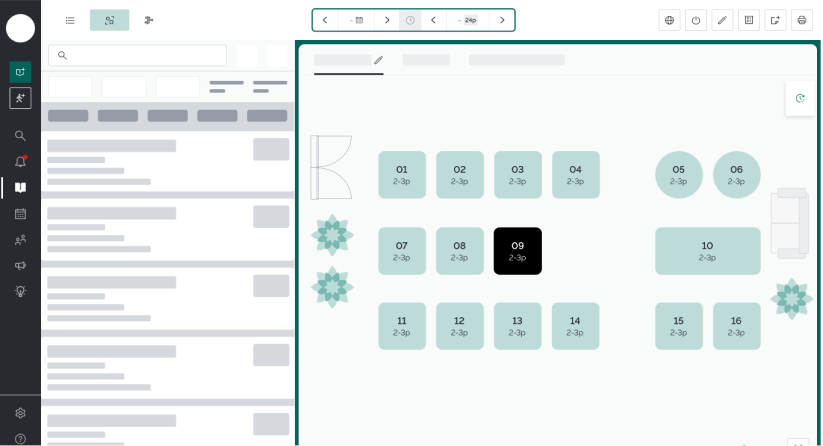Click the black highlighted table 09
Image resolution: width=823 pixels, height=446 pixels.
[x=518, y=251]
